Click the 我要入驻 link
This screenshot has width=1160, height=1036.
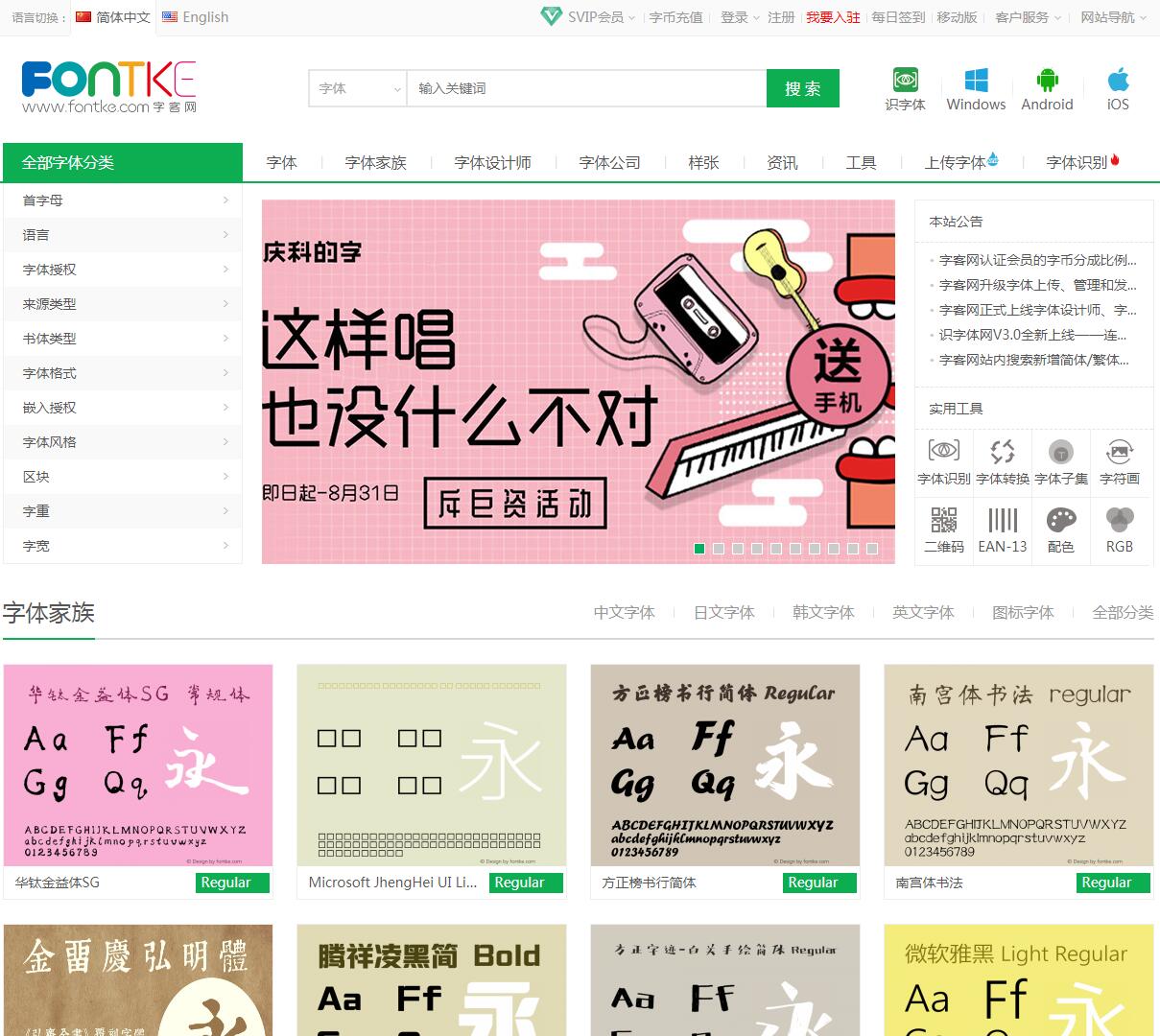coord(833,17)
